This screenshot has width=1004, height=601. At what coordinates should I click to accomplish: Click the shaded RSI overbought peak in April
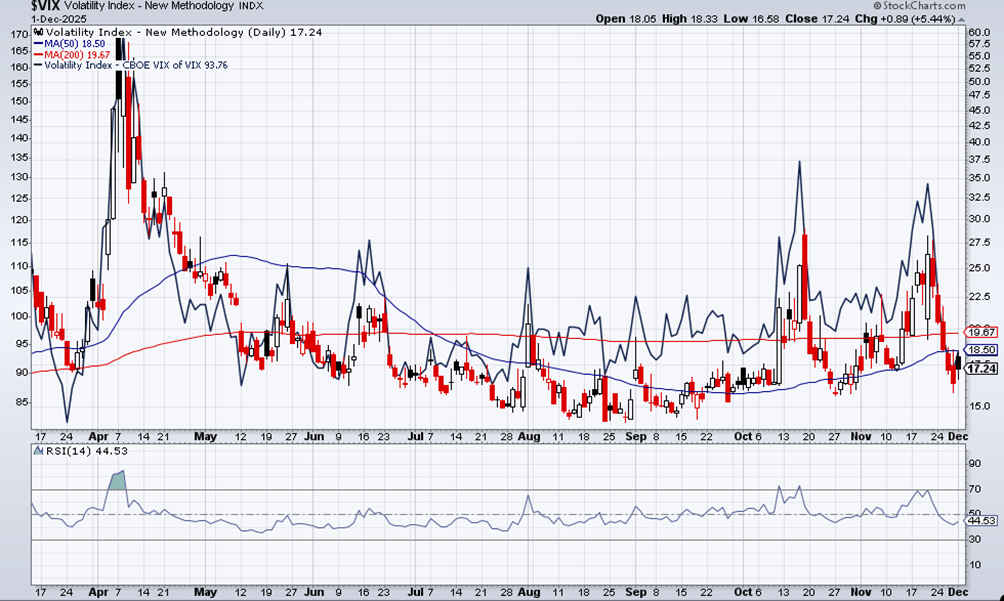tap(118, 479)
